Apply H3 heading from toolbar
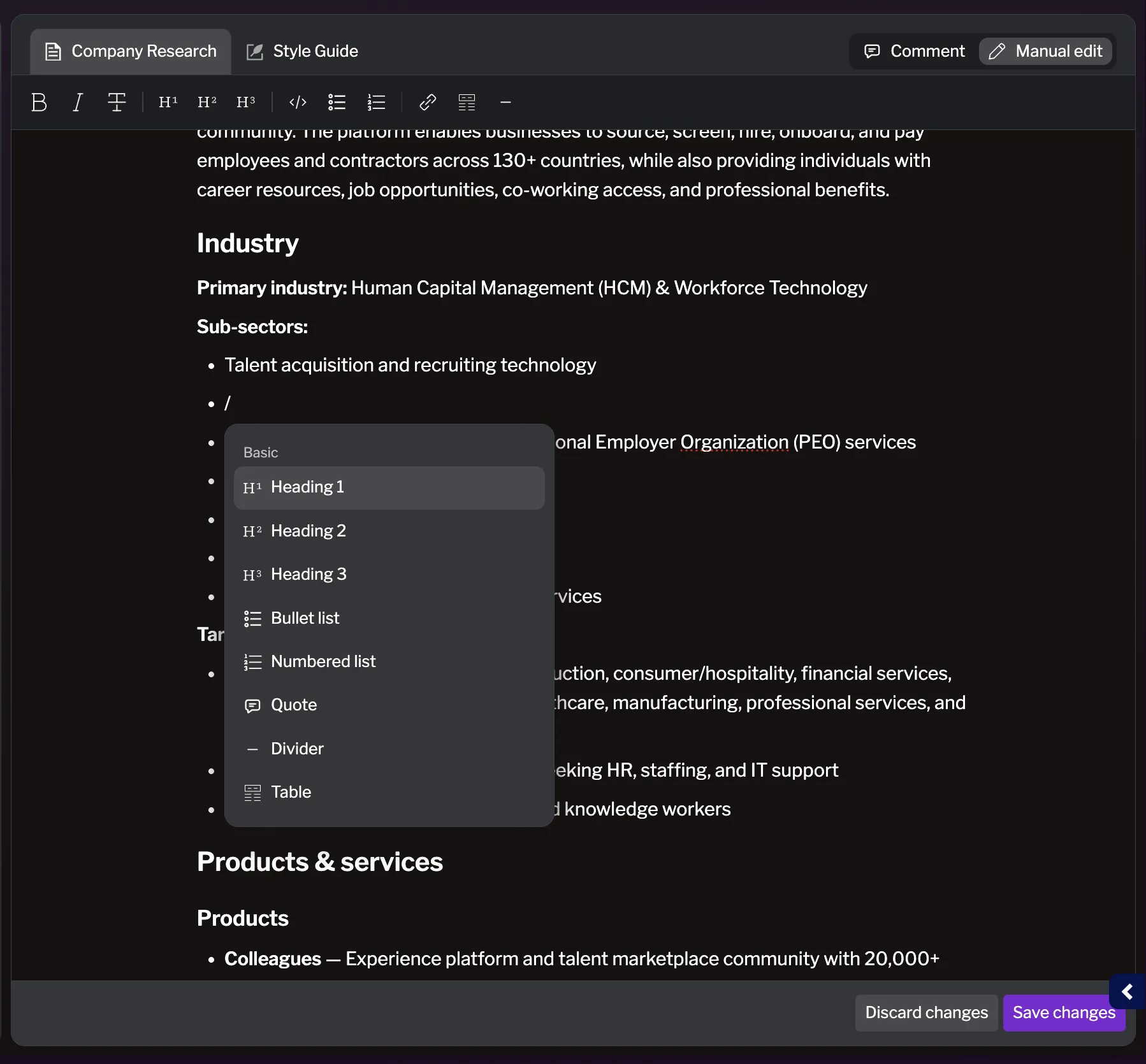 [246, 102]
